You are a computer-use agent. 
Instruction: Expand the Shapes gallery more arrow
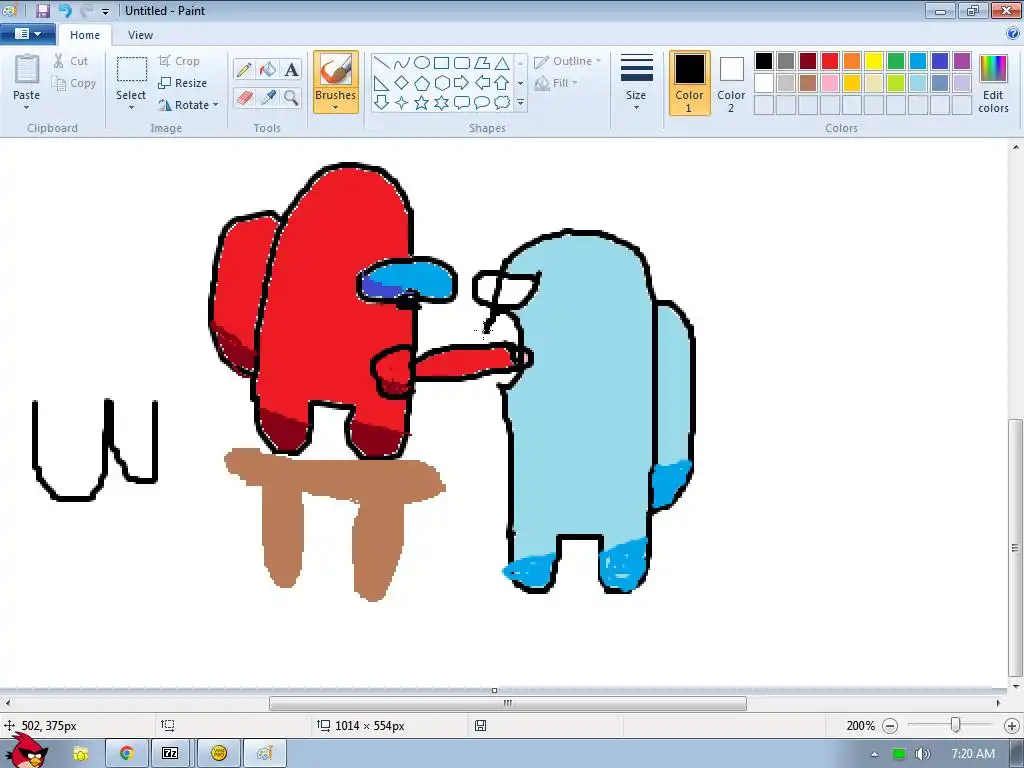(x=520, y=103)
